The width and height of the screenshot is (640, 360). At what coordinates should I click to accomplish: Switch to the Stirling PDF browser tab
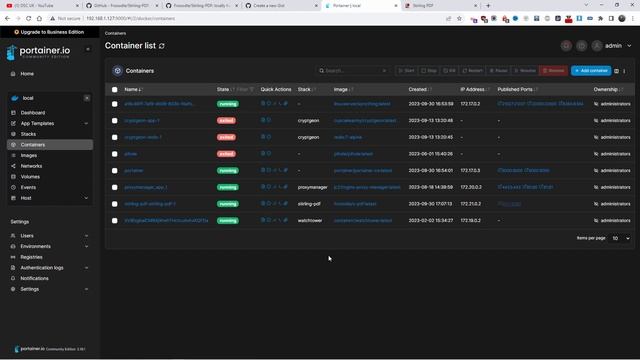(442, 6)
